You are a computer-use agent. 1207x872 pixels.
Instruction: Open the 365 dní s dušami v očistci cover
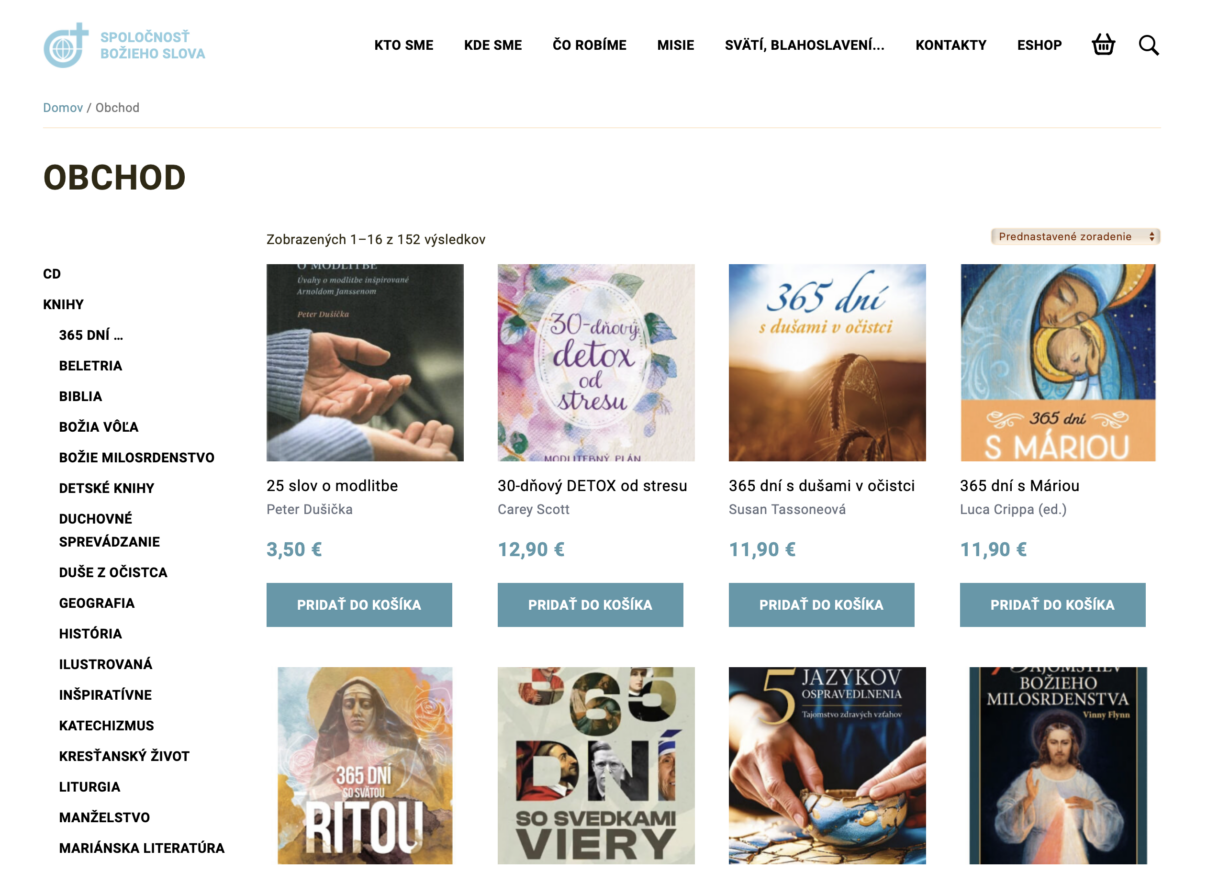[x=827, y=363]
